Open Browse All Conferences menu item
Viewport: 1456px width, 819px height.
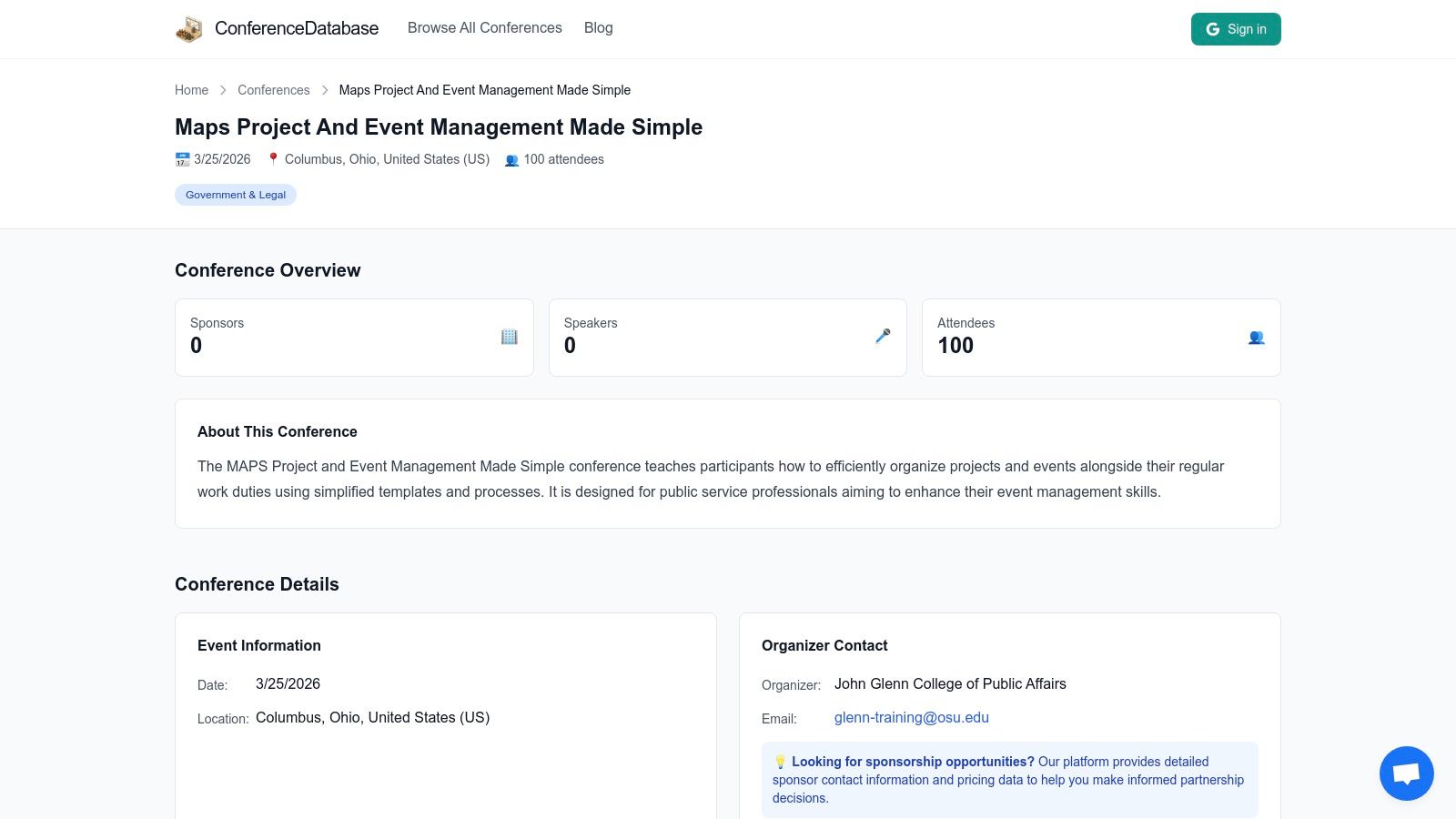click(x=484, y=28)
